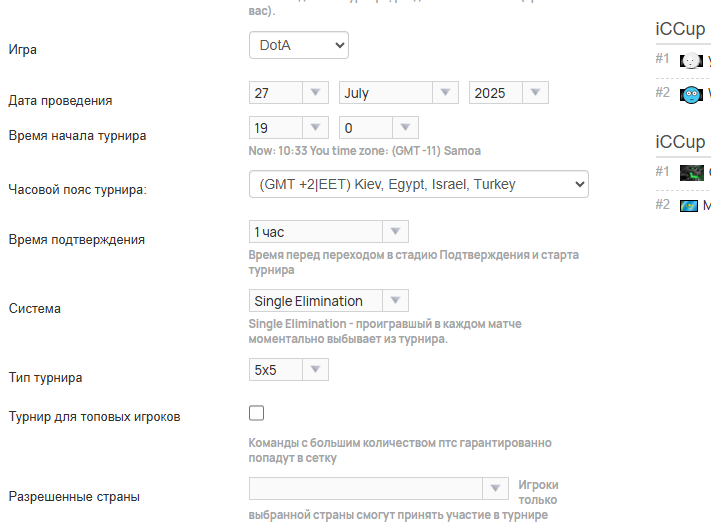Open the confirmation time '1 час' dropdown
Screen dimensions: 711x525
click(329, 232)
